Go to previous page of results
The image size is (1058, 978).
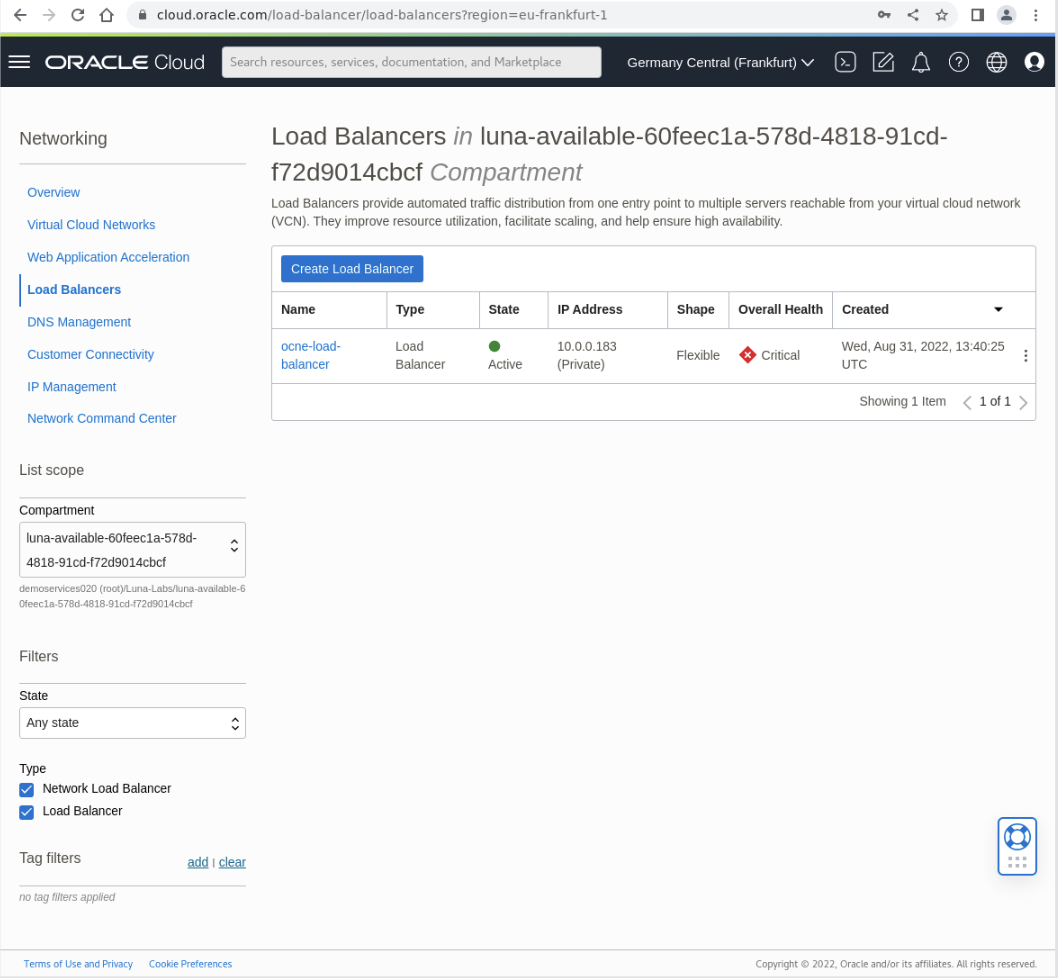966,402
